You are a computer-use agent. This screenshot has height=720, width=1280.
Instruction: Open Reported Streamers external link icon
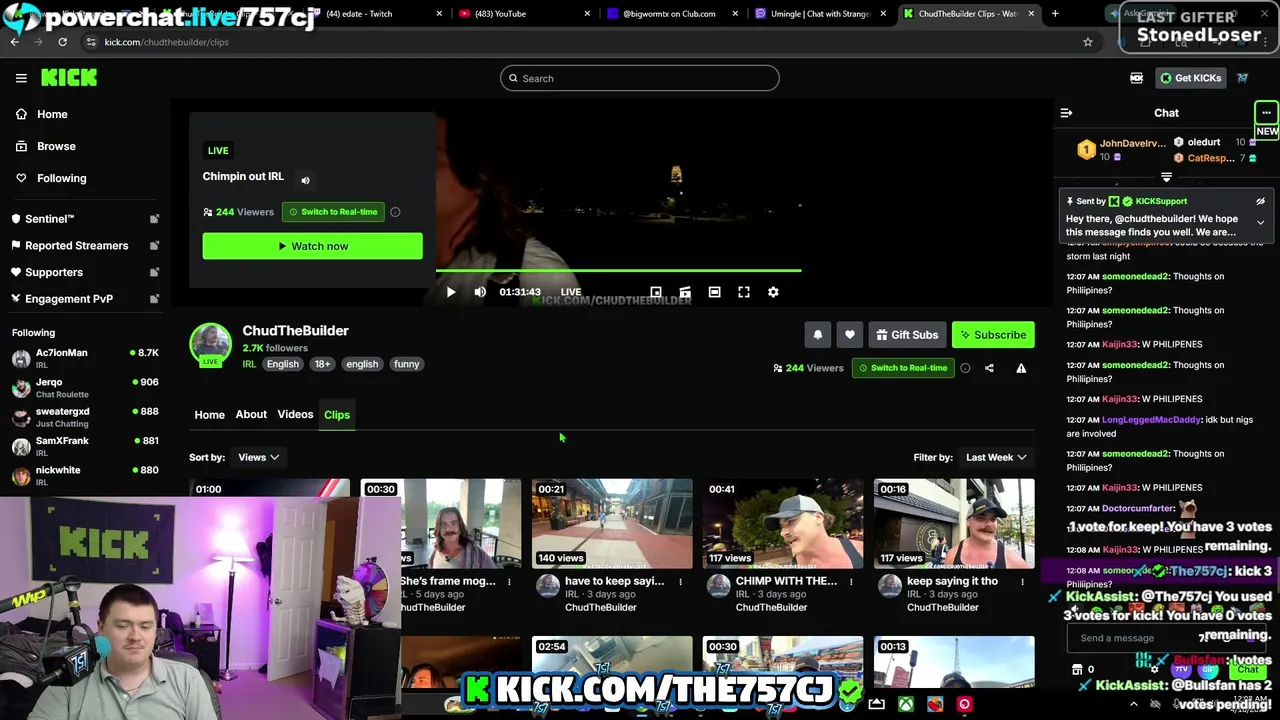tap(154, 246)
